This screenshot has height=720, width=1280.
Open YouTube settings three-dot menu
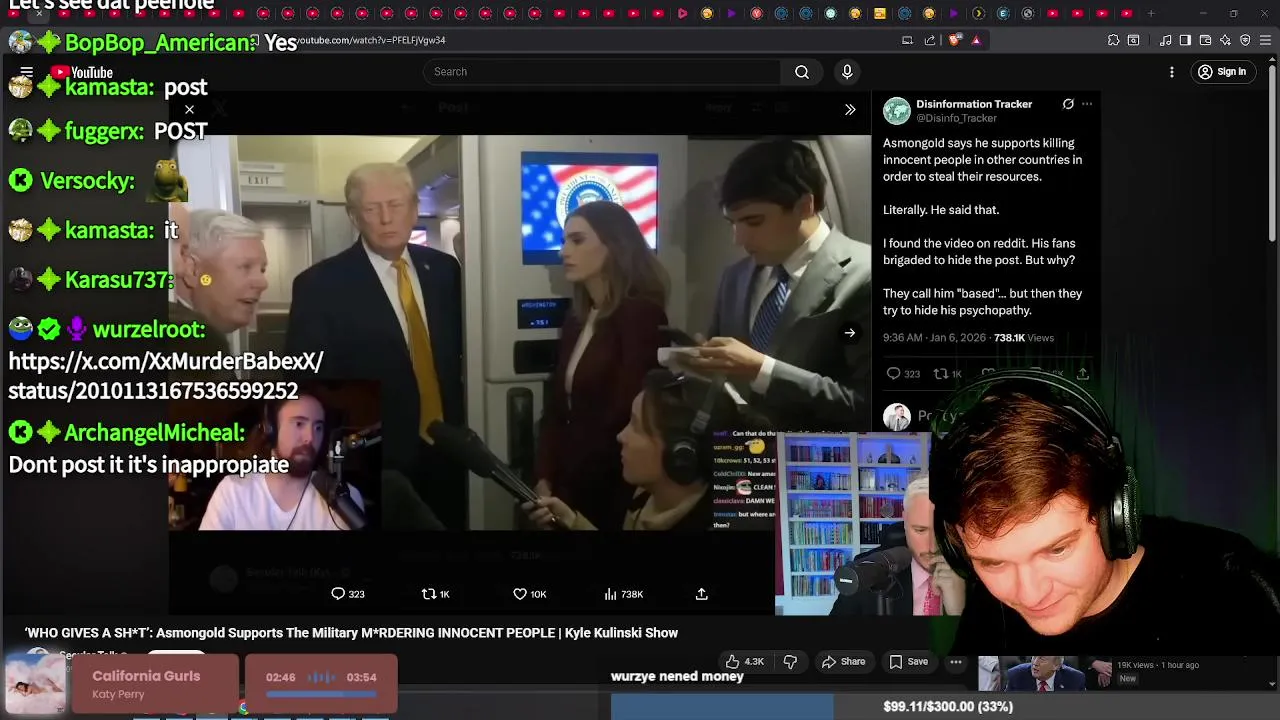click(1172, 72)
